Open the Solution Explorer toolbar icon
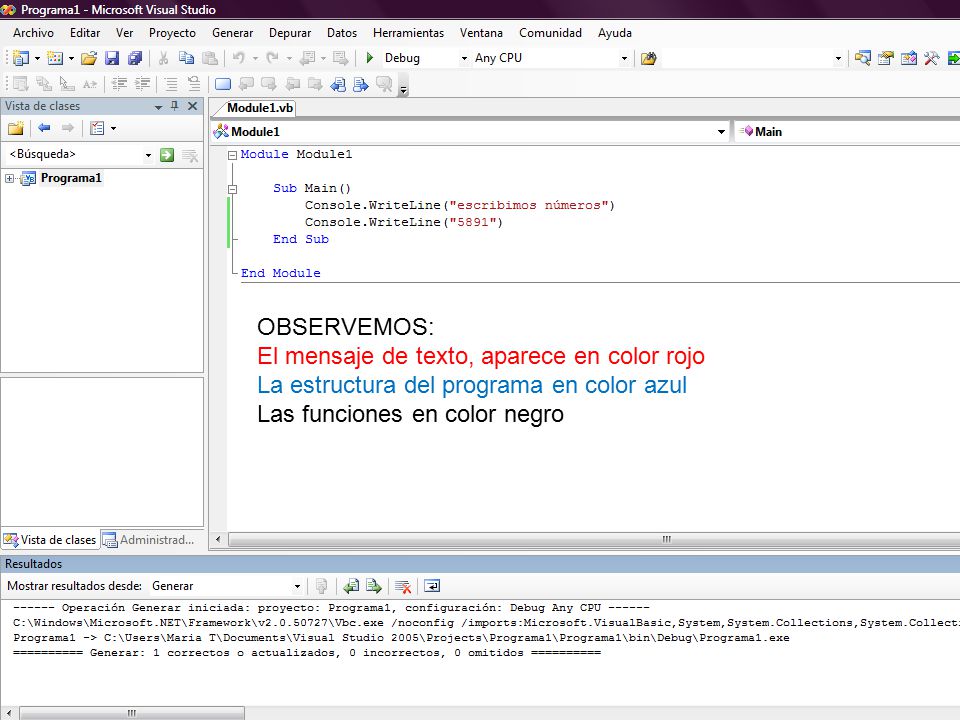 [863, 58]
